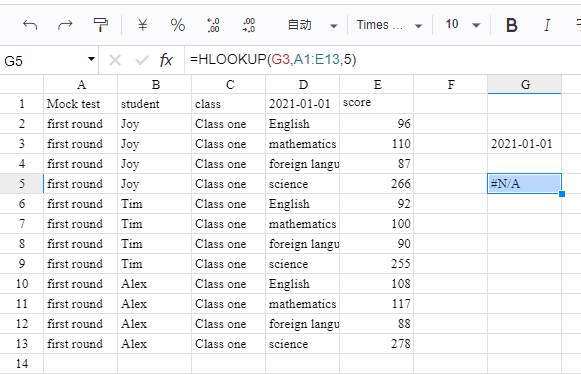Select 'Joy' cell in row 2
Screen dimensions: 581x374
click(x=155, y=124)
